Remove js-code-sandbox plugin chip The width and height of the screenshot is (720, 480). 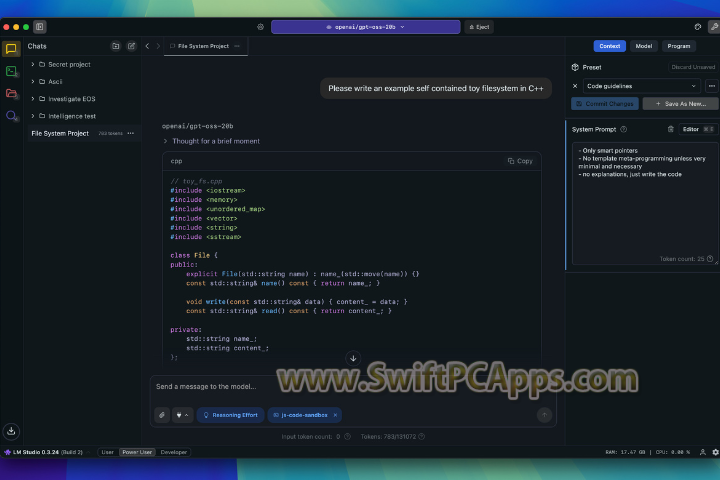335,415
